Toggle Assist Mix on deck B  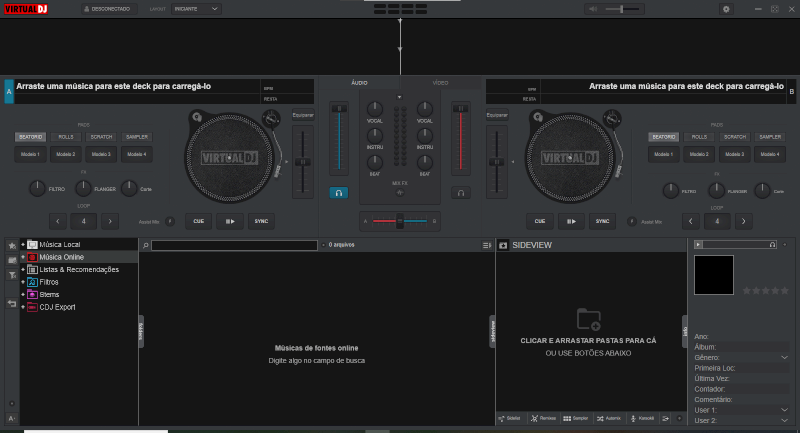[x=631, y=221]
